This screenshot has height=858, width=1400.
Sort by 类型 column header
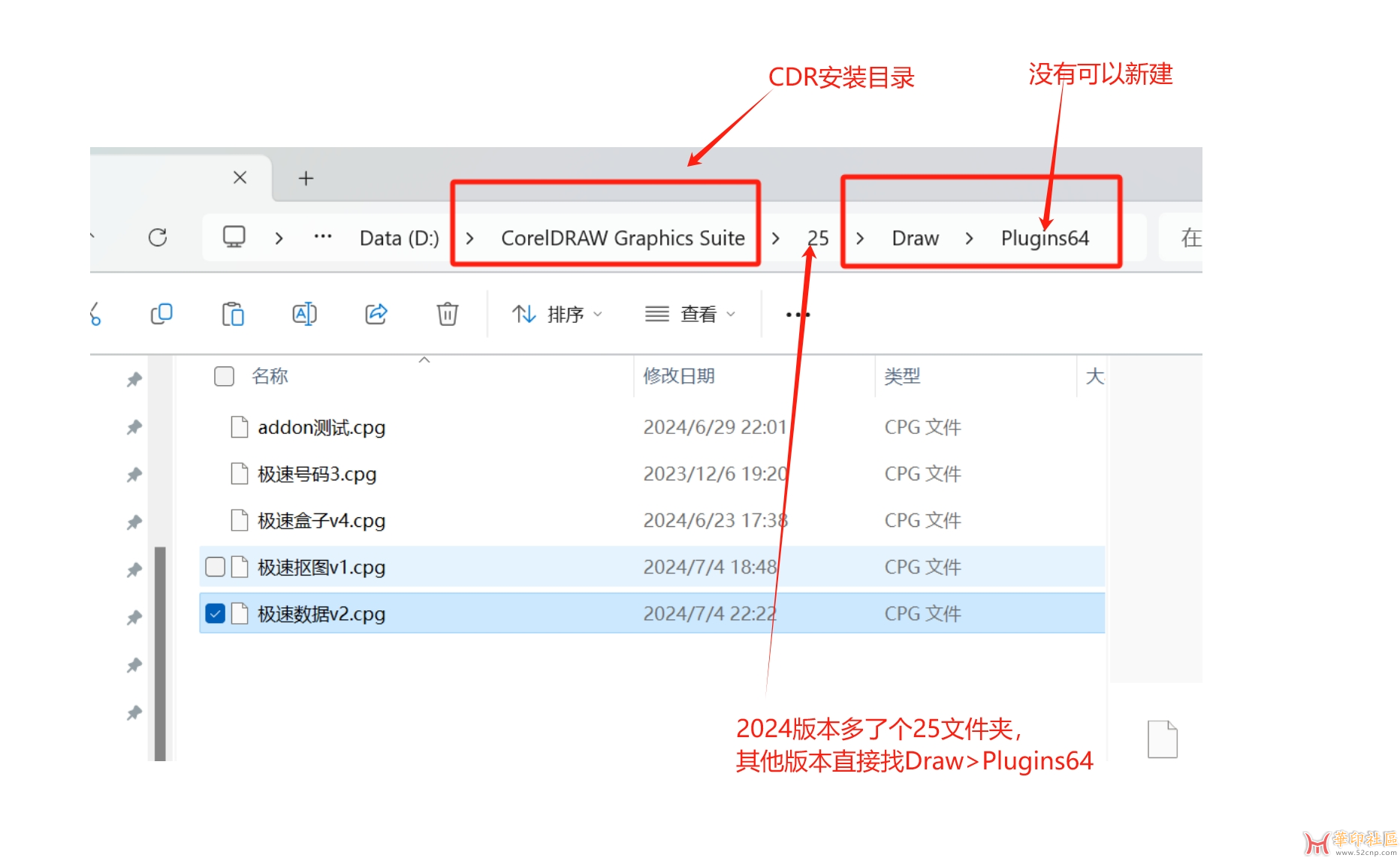tap(902, 376)
